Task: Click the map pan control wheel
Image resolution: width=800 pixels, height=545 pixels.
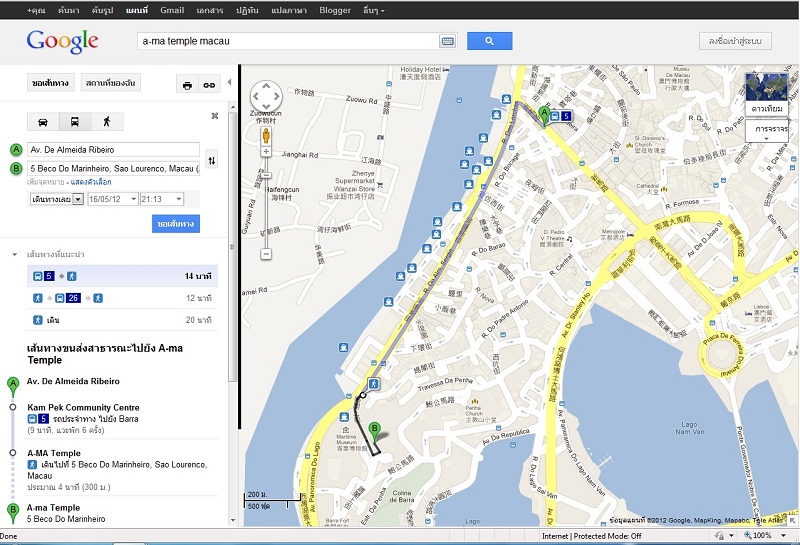Action: pyautogui.click(x=266, y=95)
